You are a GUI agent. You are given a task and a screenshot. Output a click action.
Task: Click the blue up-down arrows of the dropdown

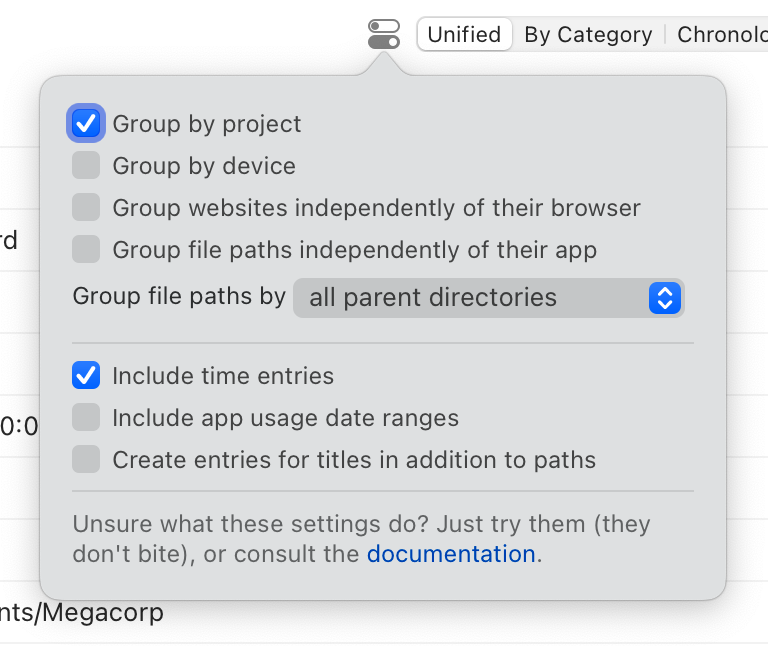point(665,297)
